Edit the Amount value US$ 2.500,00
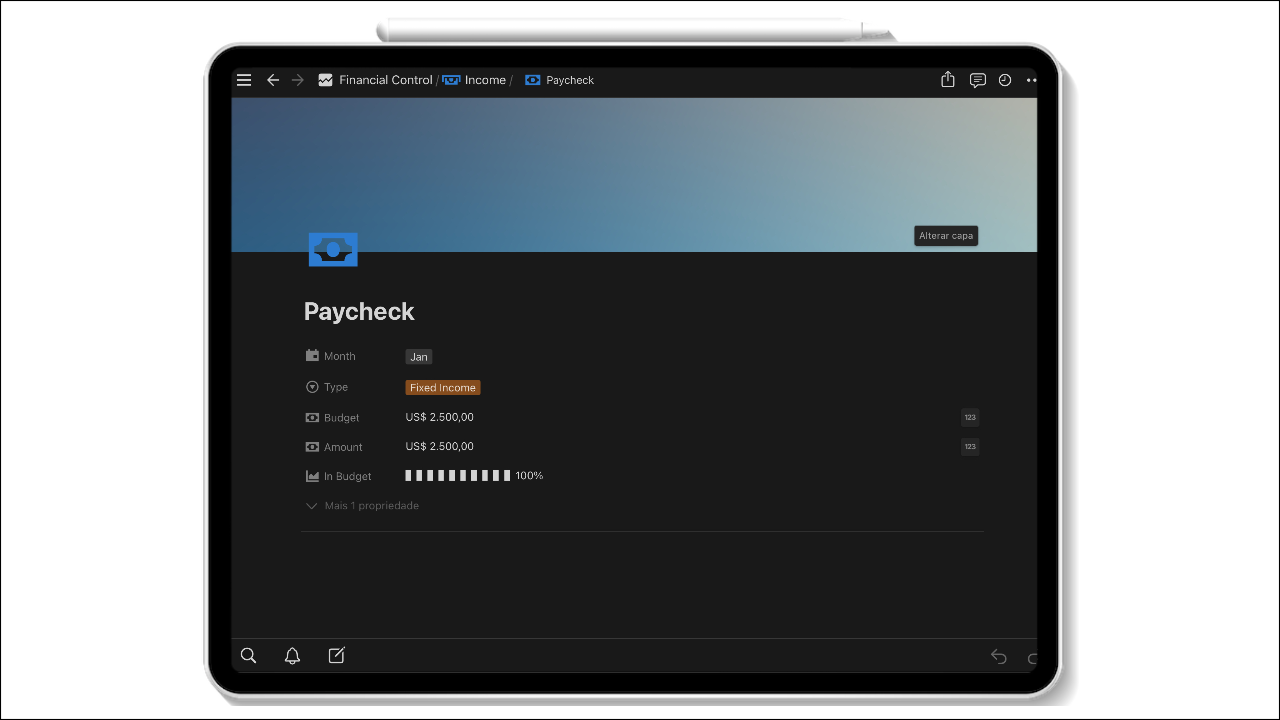Image resolution: width=1280 pixels, height=720 pixels. point(440,446)
